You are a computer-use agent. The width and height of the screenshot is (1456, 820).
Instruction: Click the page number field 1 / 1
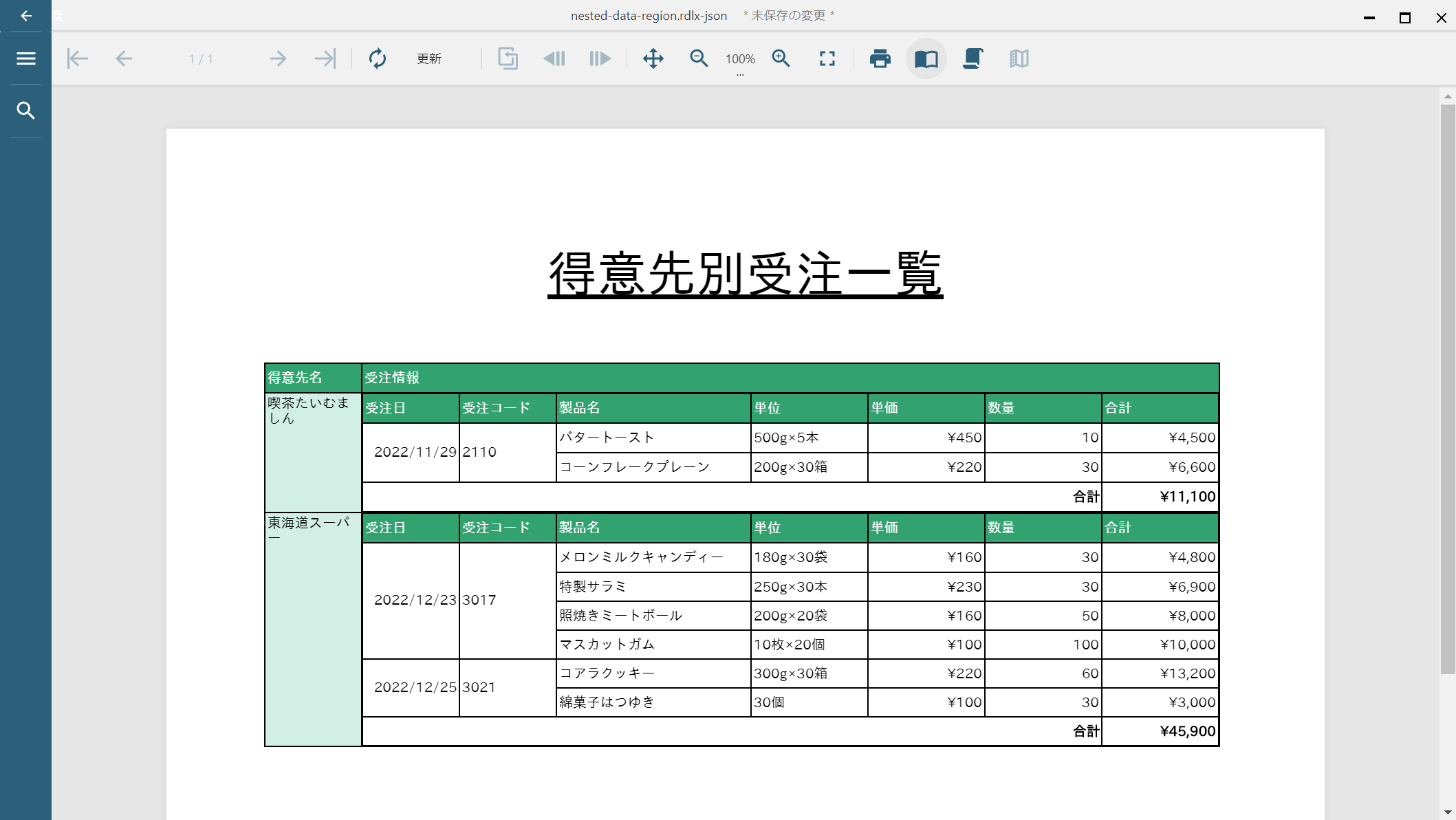pos(201,59)
